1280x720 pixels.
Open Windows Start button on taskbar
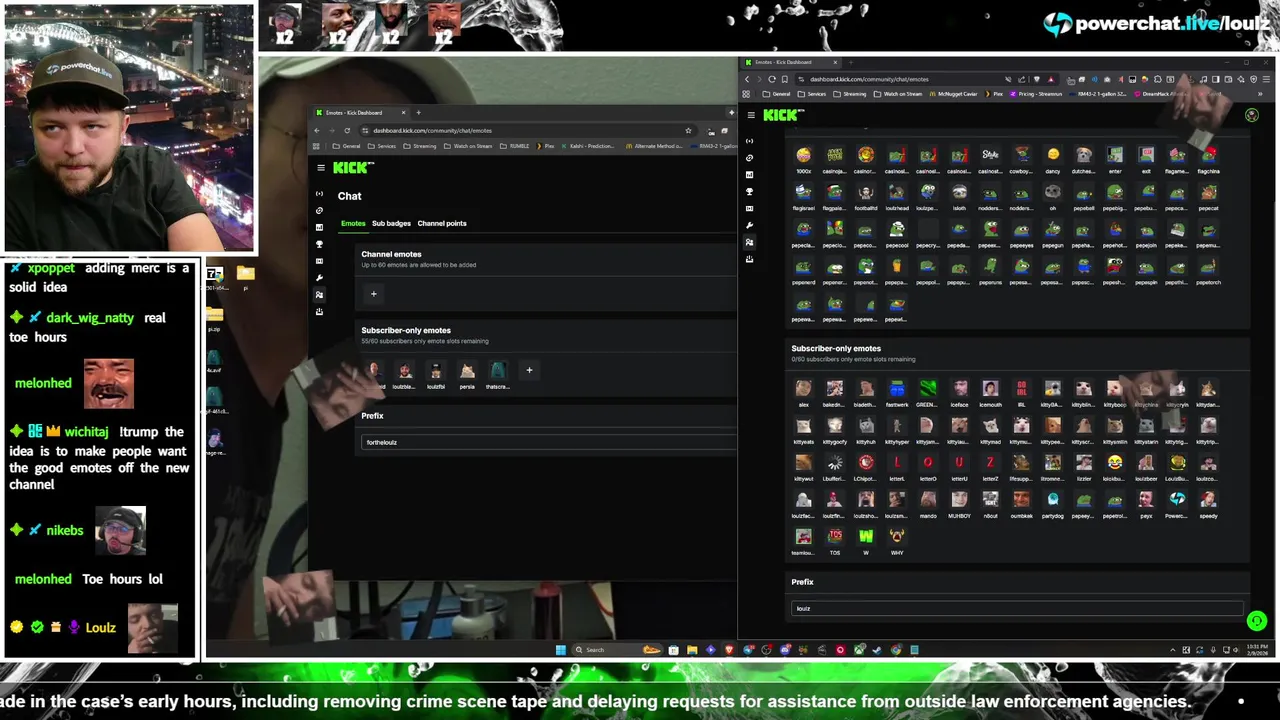(x=560, y=650)
